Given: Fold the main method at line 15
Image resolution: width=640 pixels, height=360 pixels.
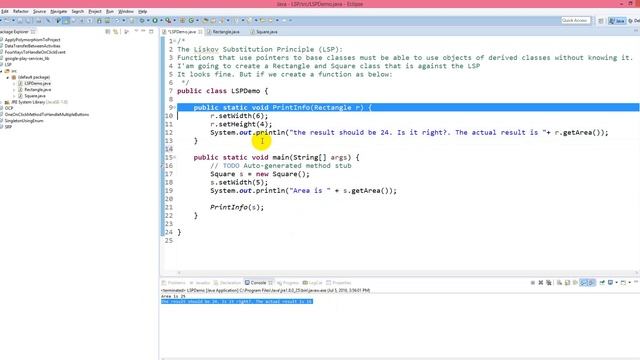Looking at the screenshot, I should pyautogui.click(x=175, y=157).
